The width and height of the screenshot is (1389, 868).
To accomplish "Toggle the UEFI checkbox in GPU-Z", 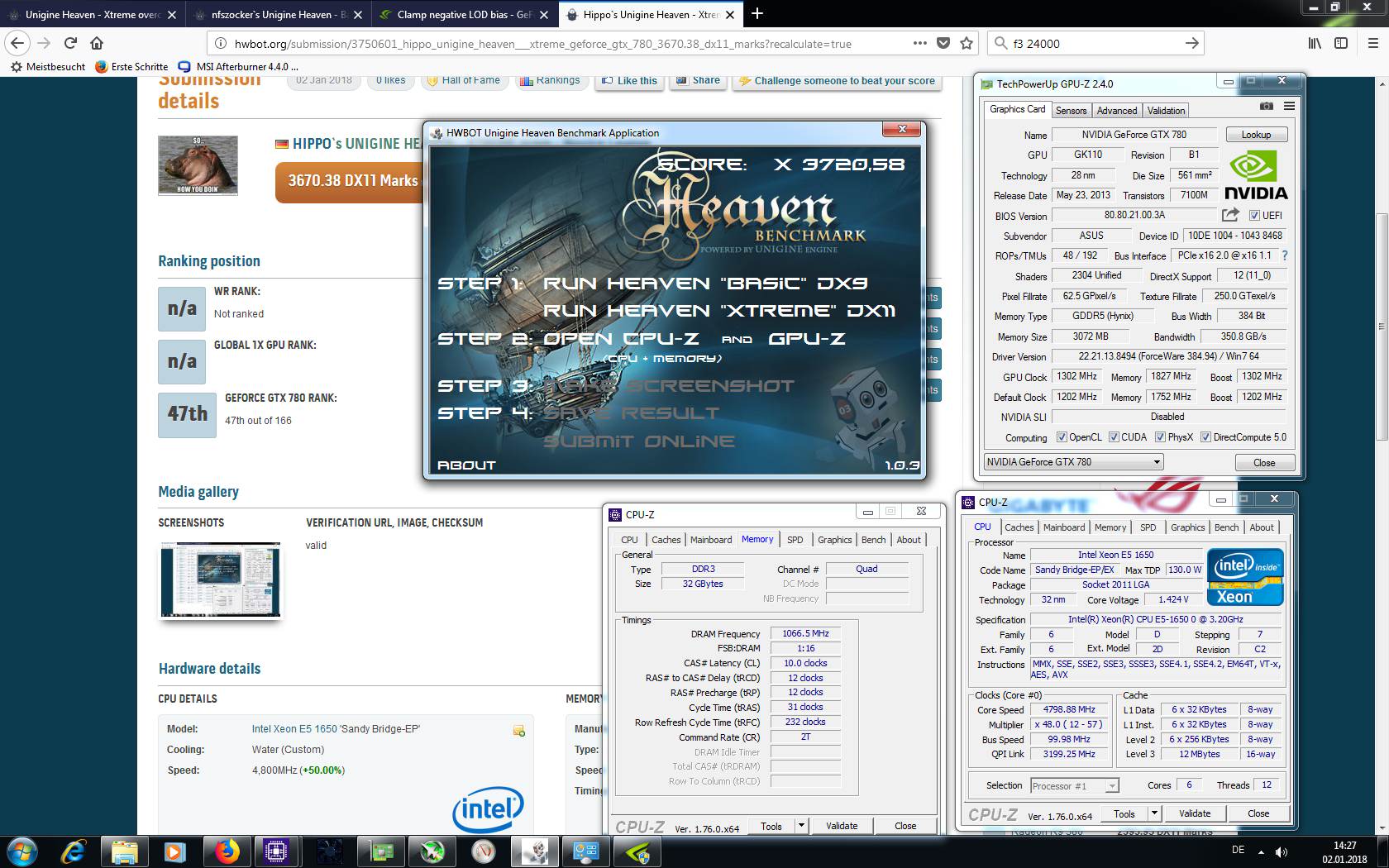I will coord(1253,216).
